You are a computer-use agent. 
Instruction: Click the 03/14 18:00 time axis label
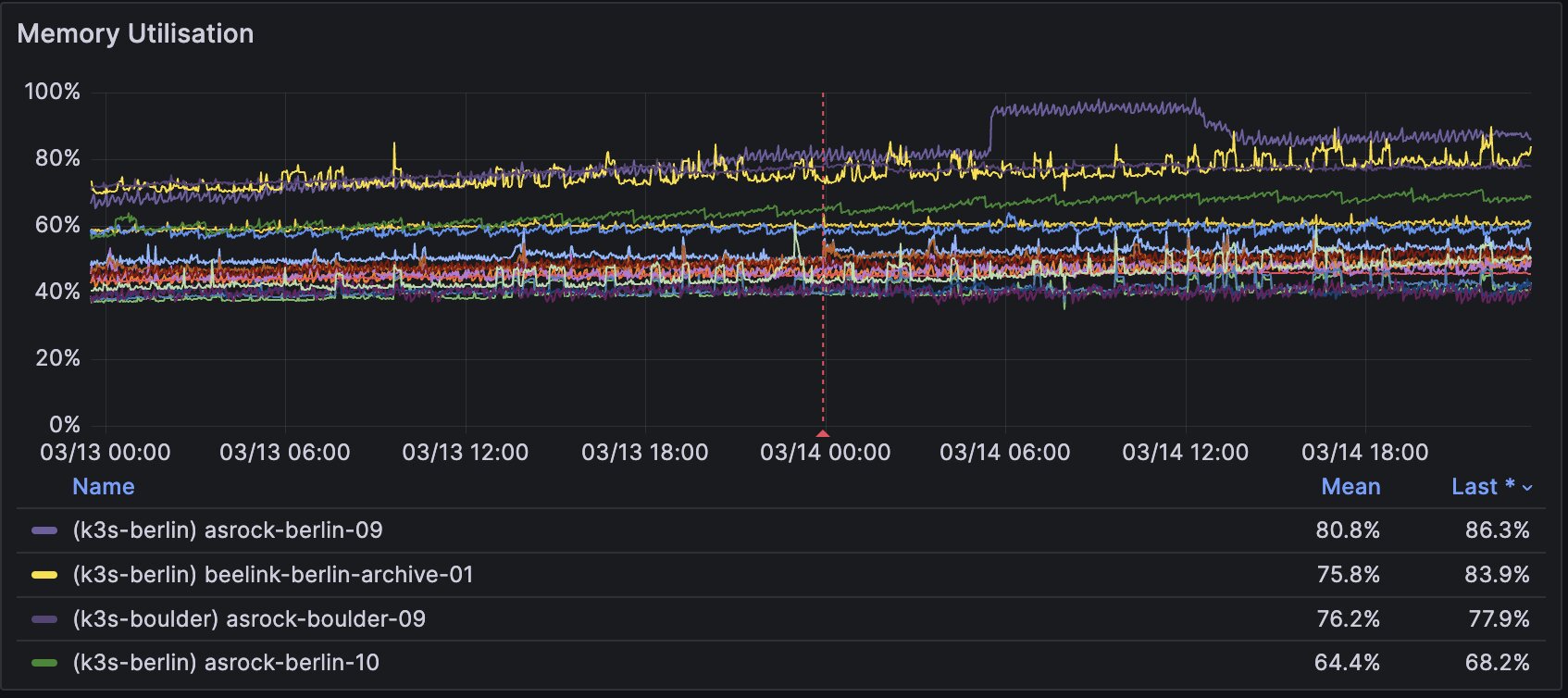pyautogui.click(x=1364, y=453)
